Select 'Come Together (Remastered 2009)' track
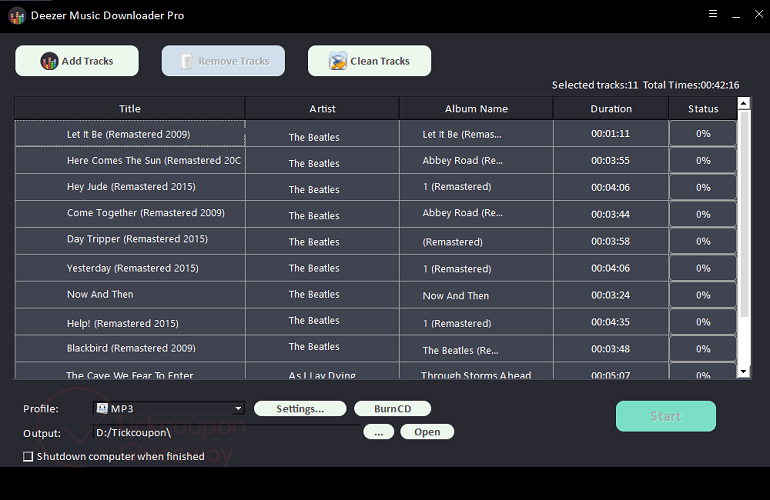This screenshot has height=500, width=770. [130, 213]
